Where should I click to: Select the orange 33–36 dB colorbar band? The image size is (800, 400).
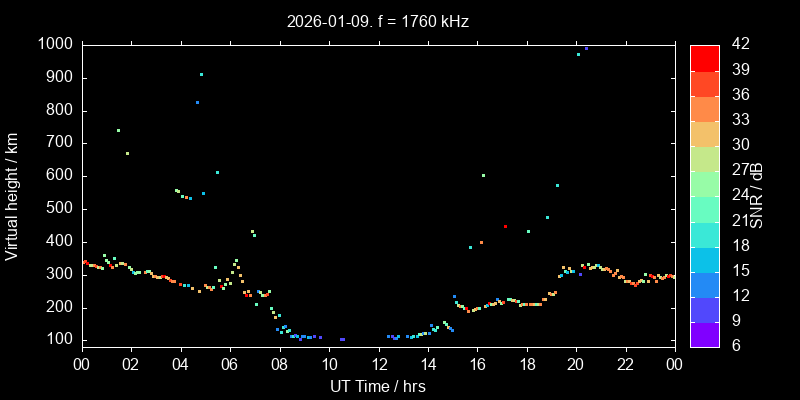(x=704, y=108)
